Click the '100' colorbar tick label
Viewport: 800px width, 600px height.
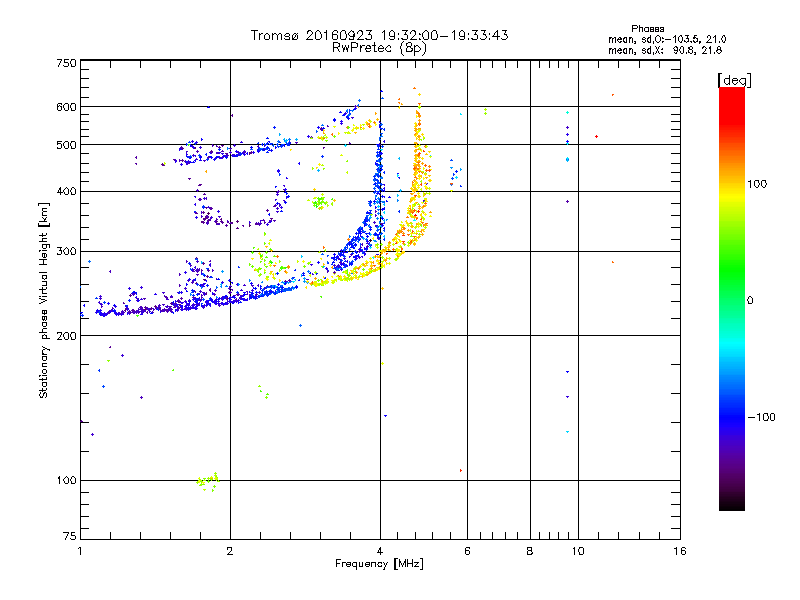pyautogui.click(x=757, y=184)
